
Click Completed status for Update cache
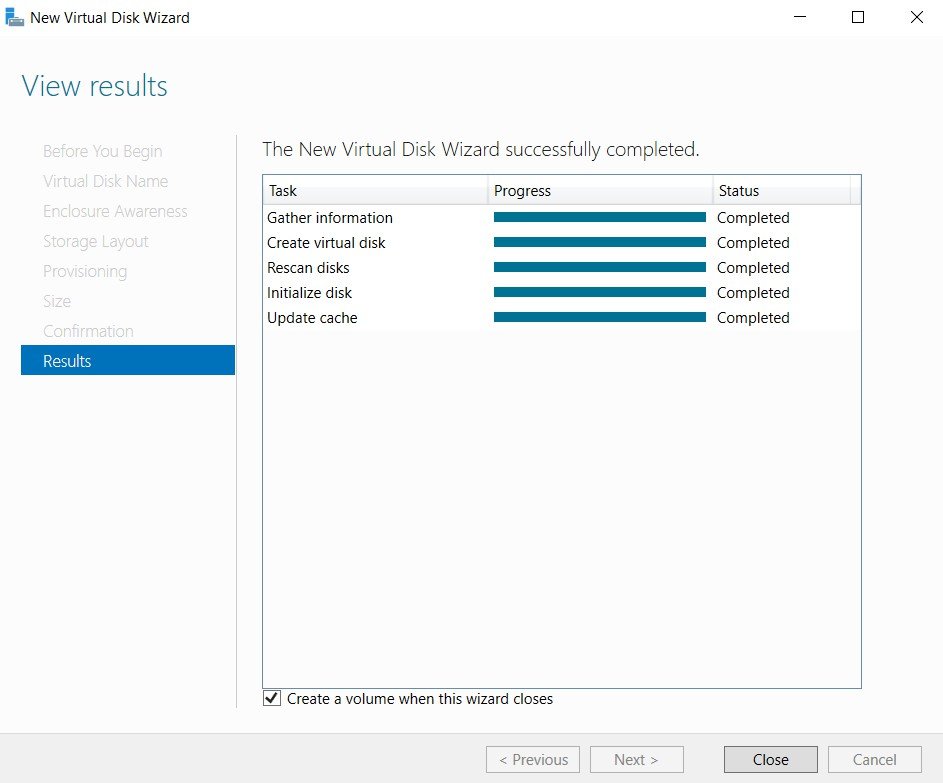[753, 318]
